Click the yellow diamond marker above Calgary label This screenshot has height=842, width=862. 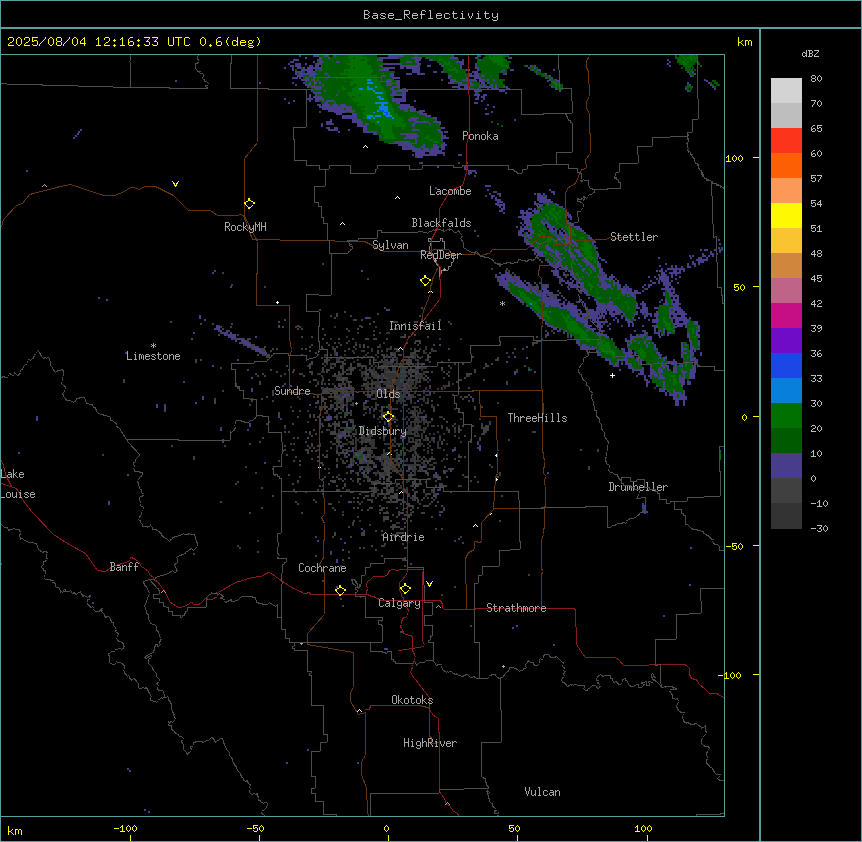[405, 589]
